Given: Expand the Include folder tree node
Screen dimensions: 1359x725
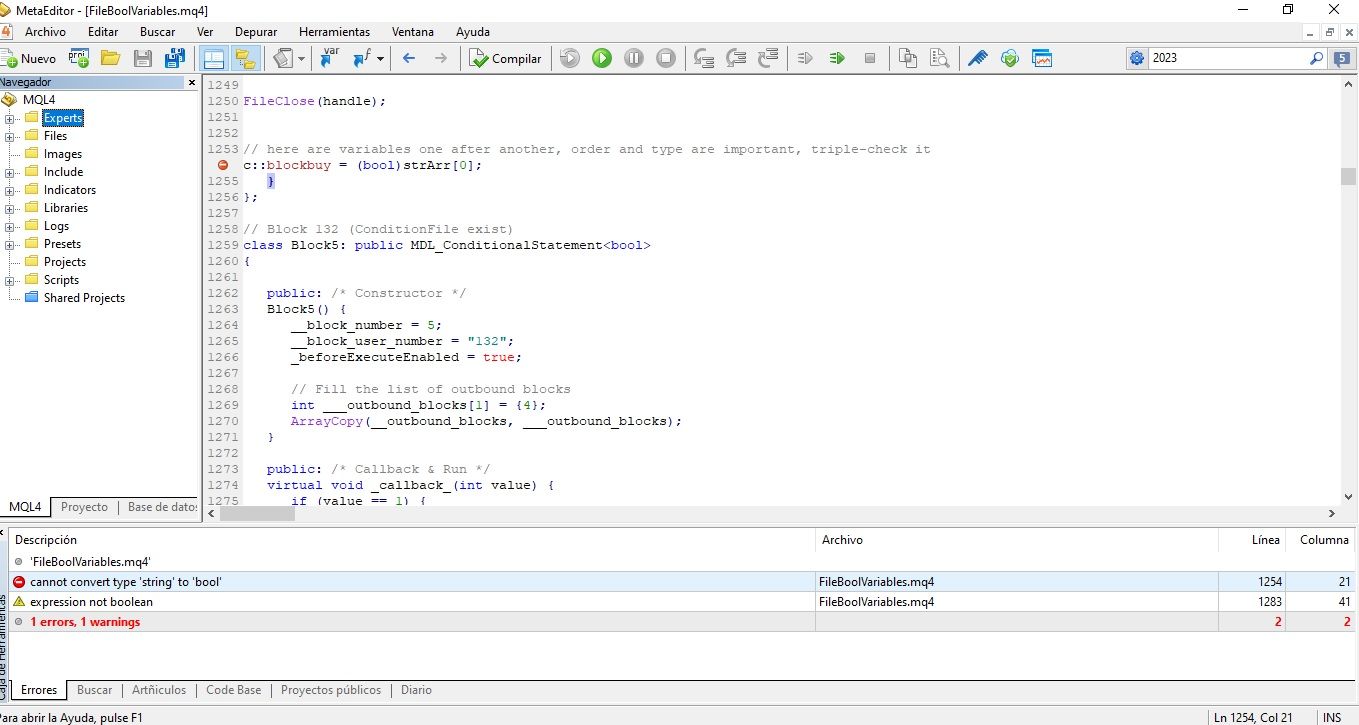Looking at the screenshot, I should coord(10,172).
